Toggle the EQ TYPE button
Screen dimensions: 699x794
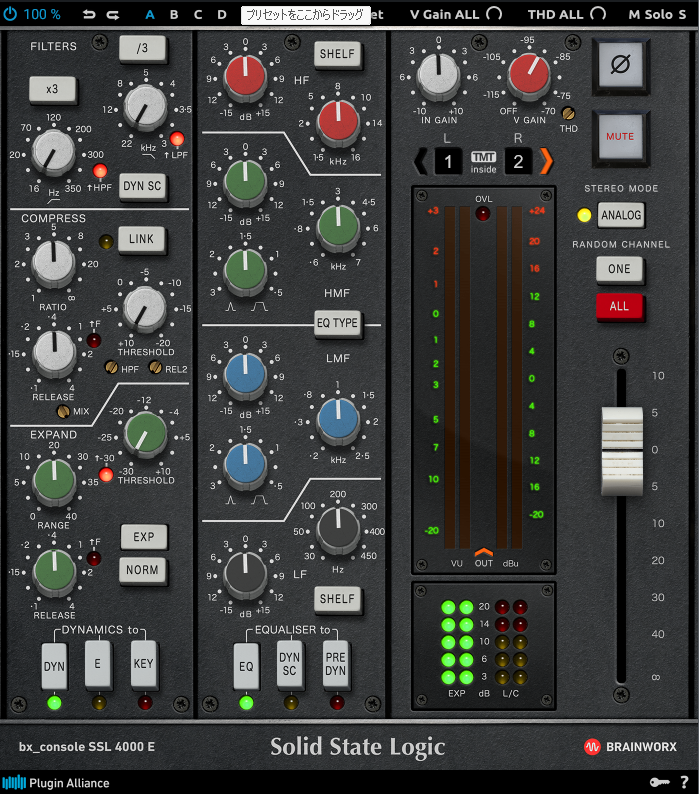click(x=337, y=323)
